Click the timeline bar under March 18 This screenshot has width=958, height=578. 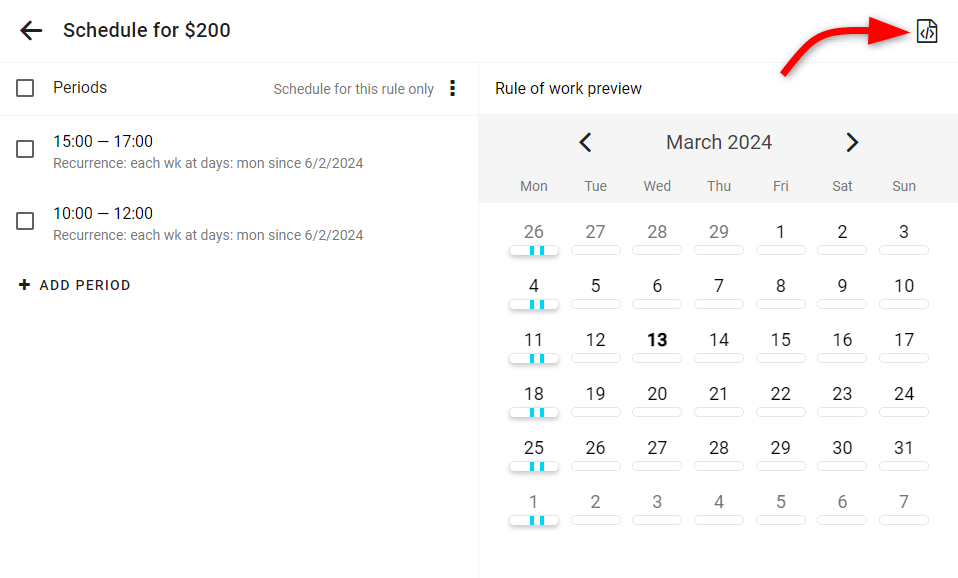tap(534, 412)
